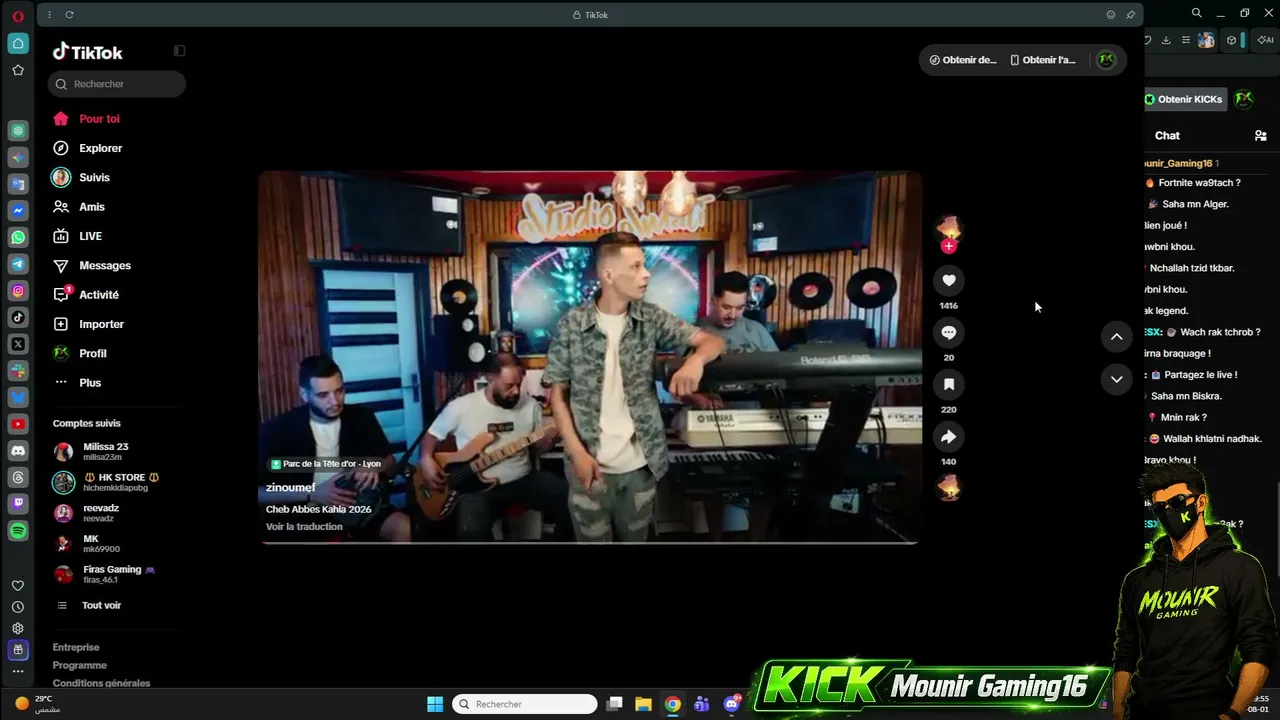This screenshot has width=1280, height=720.
Task: Open Opera sidebar WhatsApp icon
Action: click(18, 238)
